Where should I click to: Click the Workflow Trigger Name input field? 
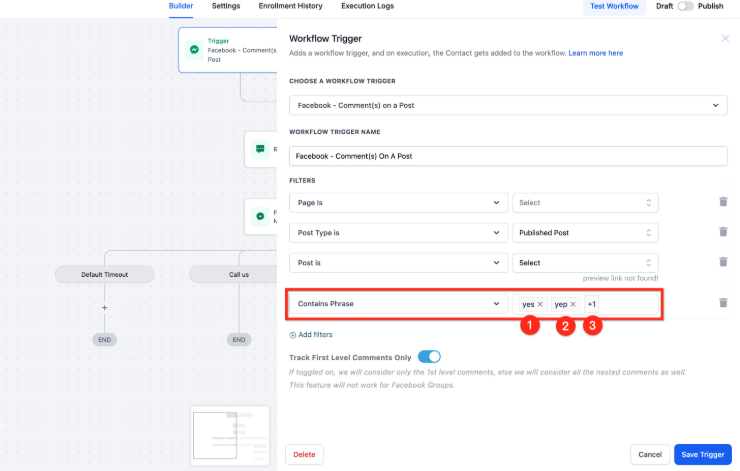507,156
